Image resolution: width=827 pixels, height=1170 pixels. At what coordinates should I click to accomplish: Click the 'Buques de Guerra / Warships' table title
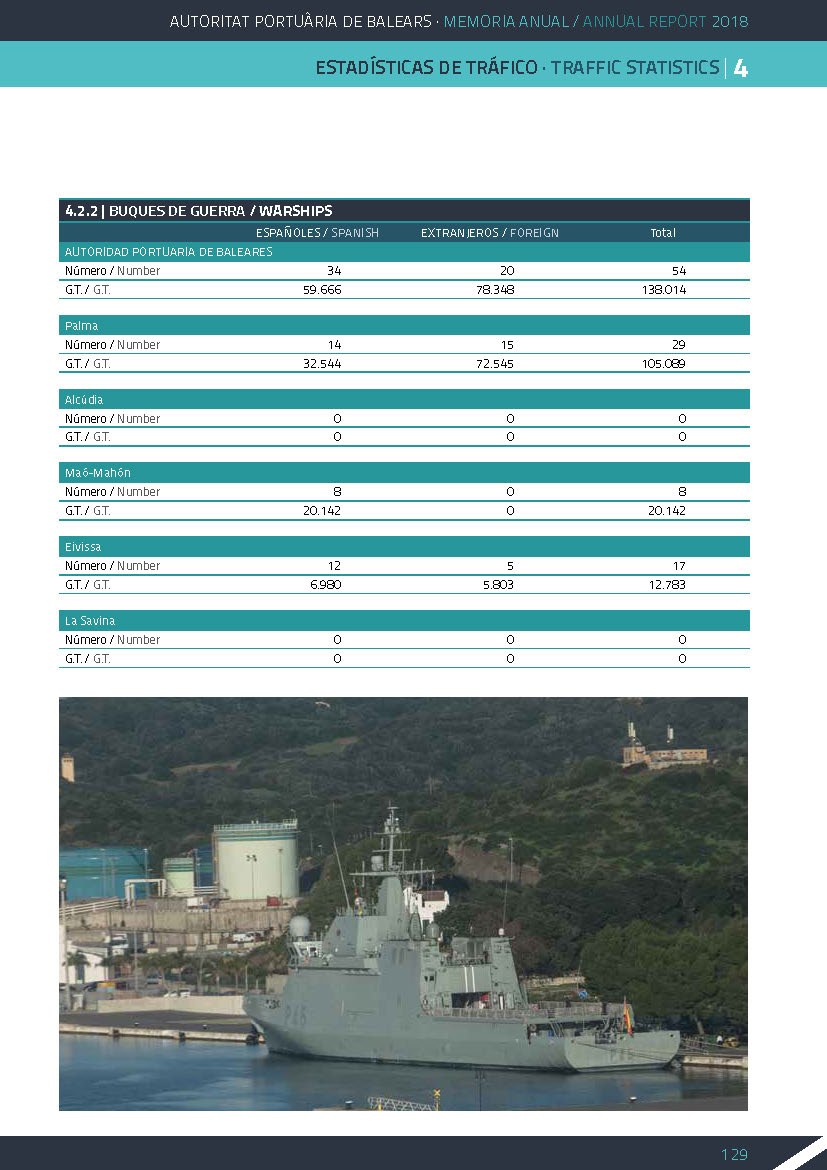point(199,211)
